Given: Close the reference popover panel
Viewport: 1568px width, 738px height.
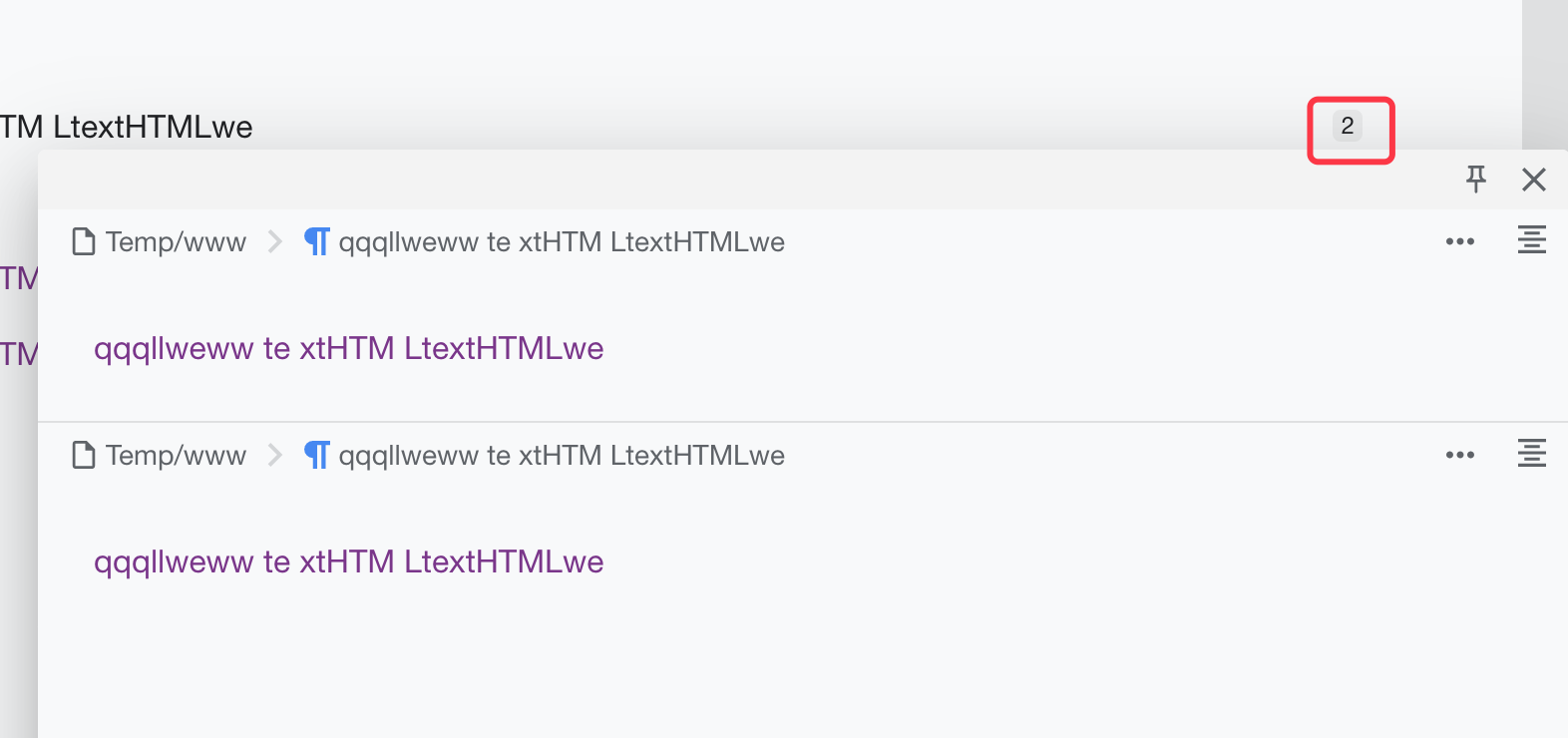Looking at the screenshot, I should coord(1533,180).
